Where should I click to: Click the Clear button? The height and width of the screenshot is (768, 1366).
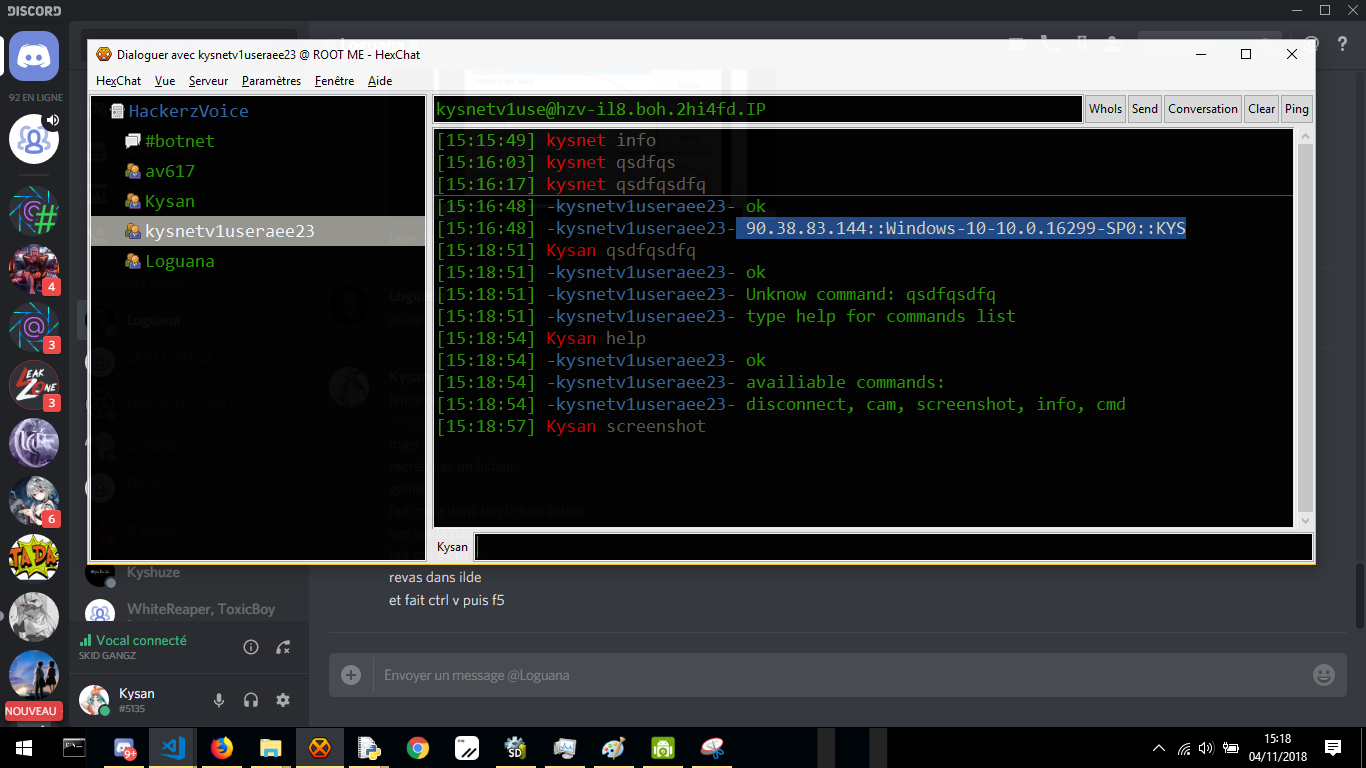[1262, 109]
